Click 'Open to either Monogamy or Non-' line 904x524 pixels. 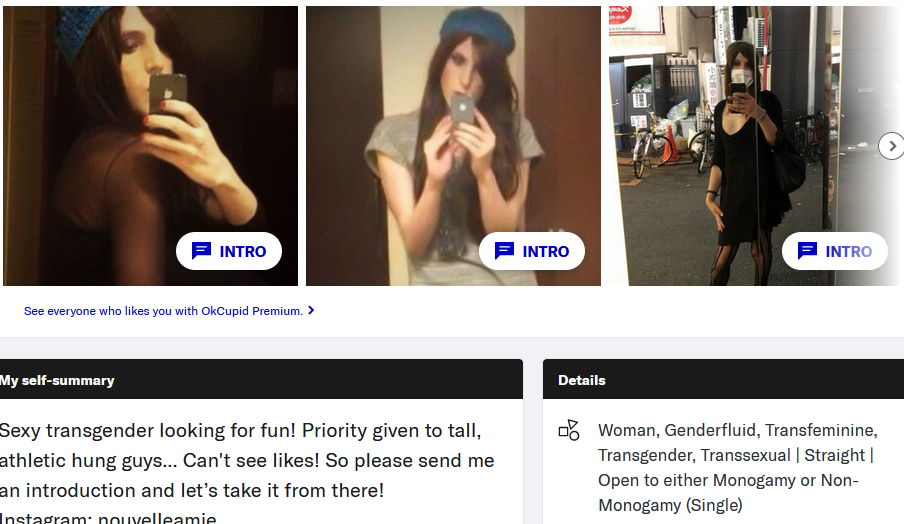(728, 480)
